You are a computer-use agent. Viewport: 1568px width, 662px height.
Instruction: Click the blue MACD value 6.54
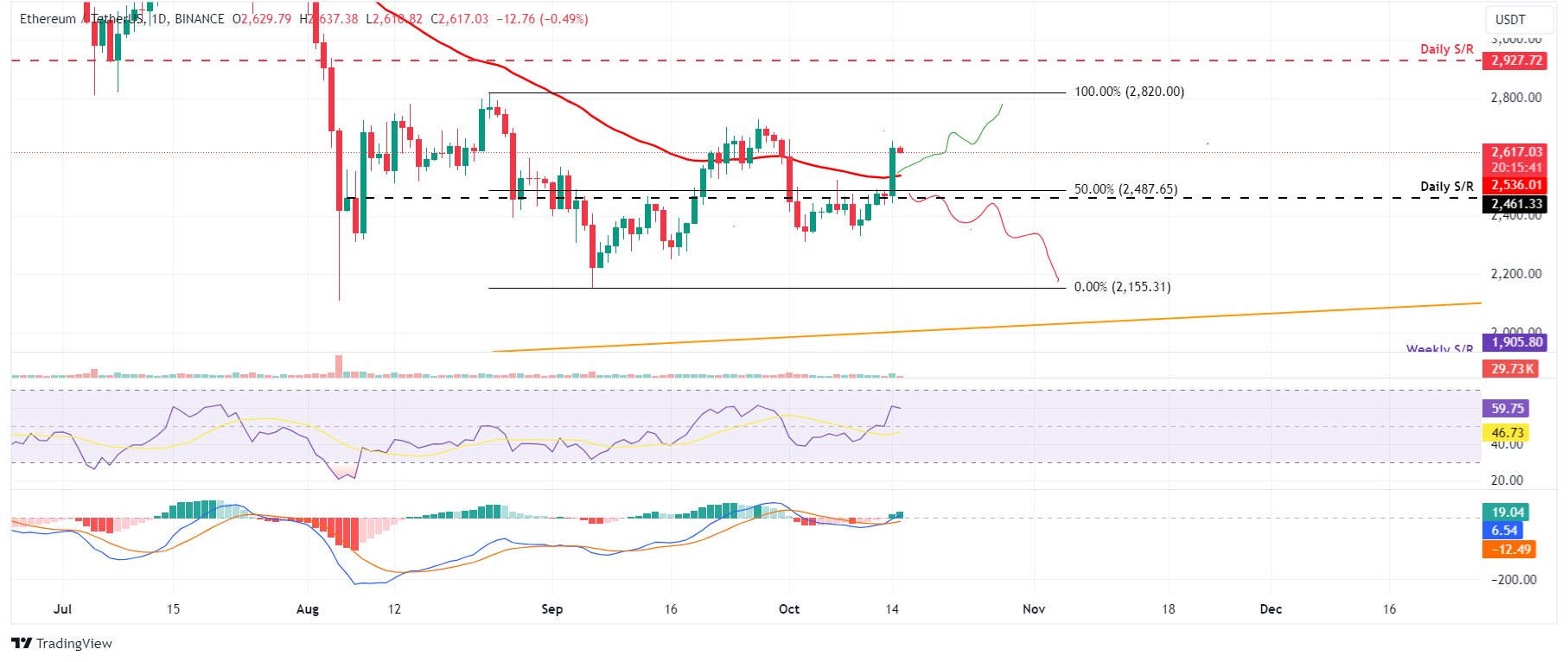(1503, 531)
